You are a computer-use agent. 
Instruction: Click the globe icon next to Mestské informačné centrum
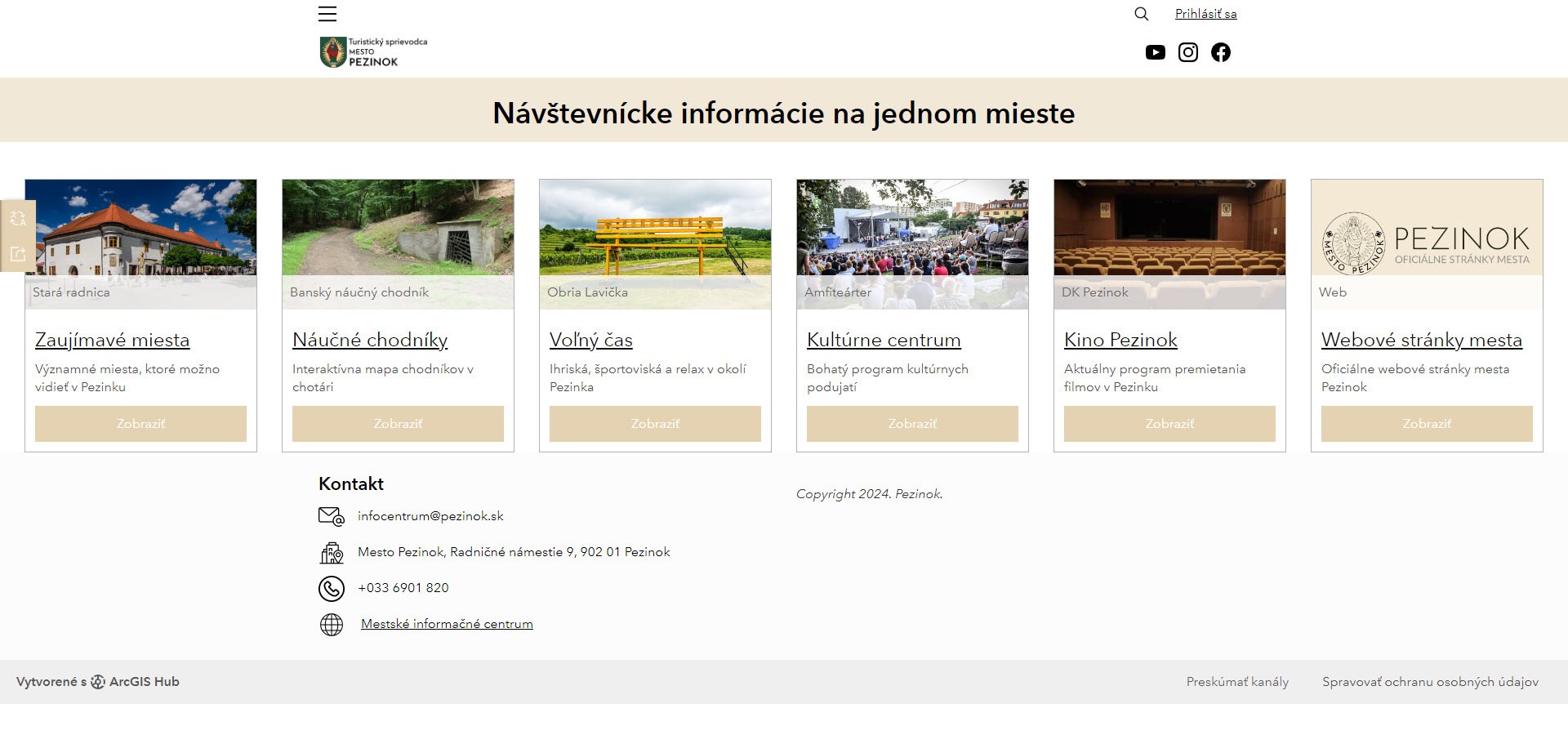[330, 624]
